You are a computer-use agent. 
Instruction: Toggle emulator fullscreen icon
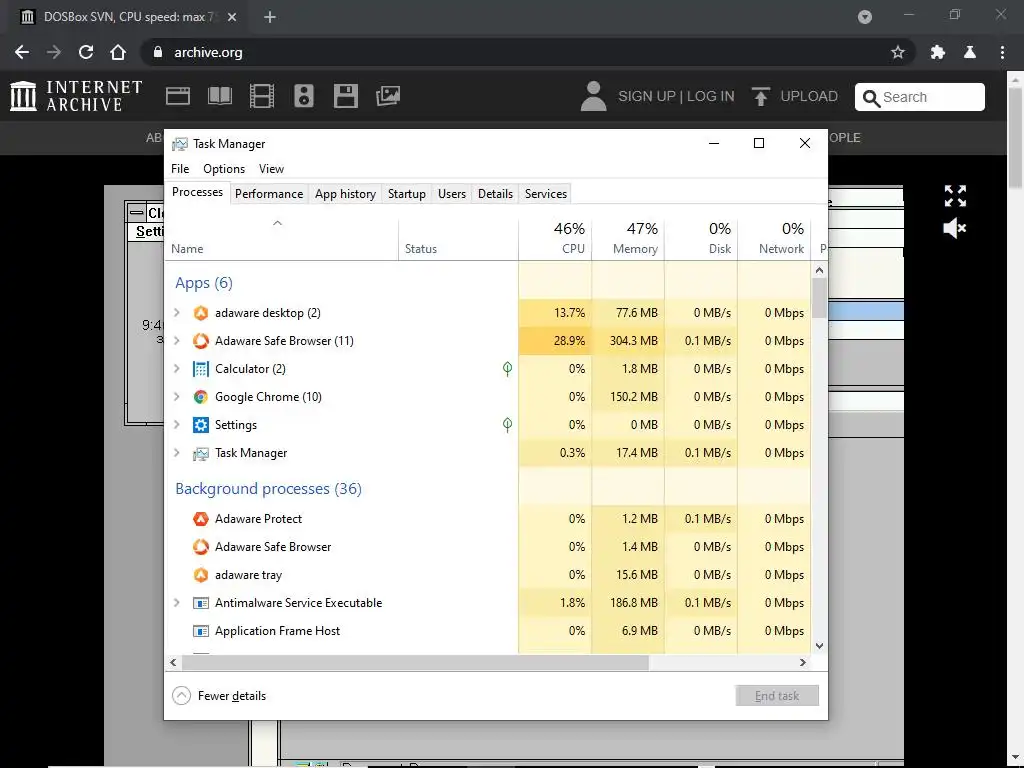[955, 195]
